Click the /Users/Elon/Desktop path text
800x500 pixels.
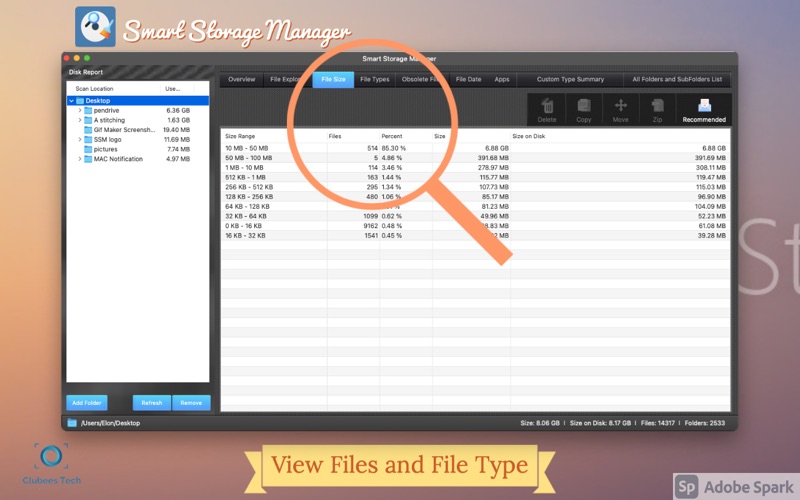[110, 423]
